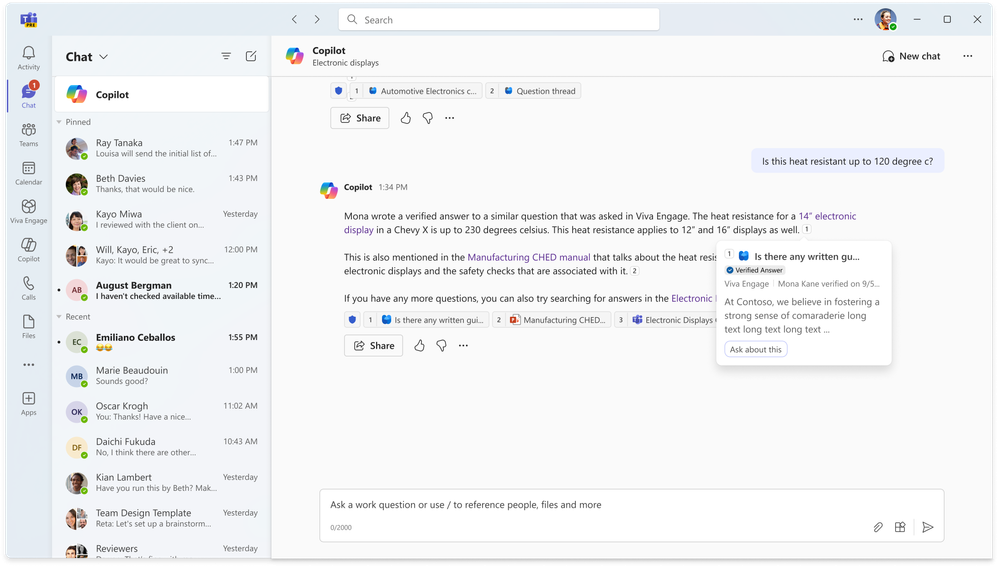Attach a file with paperclip icon
This screenshot has height=567, width=998.
pos(878,527)
